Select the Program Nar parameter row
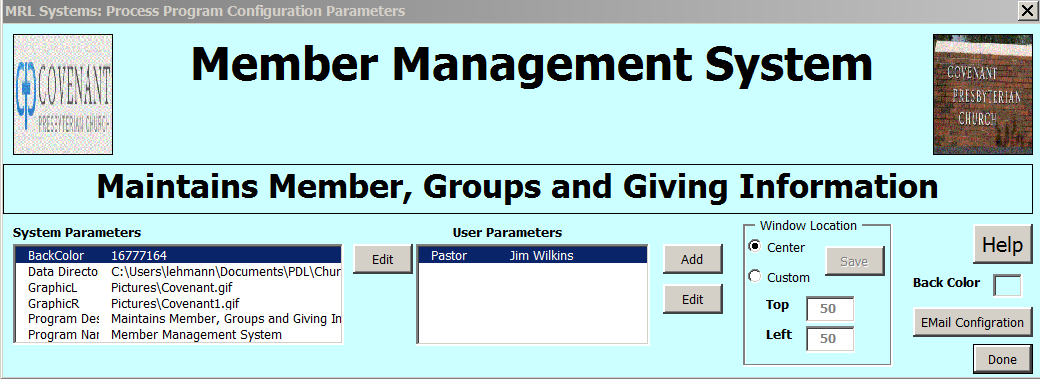Screen dimensions: 1040x379 click(178, 335)
